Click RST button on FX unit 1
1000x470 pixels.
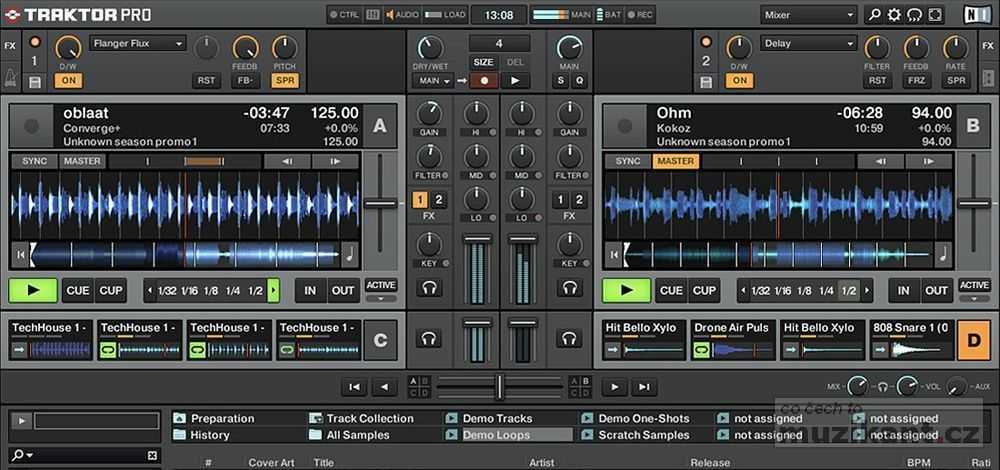click(206, 81)
